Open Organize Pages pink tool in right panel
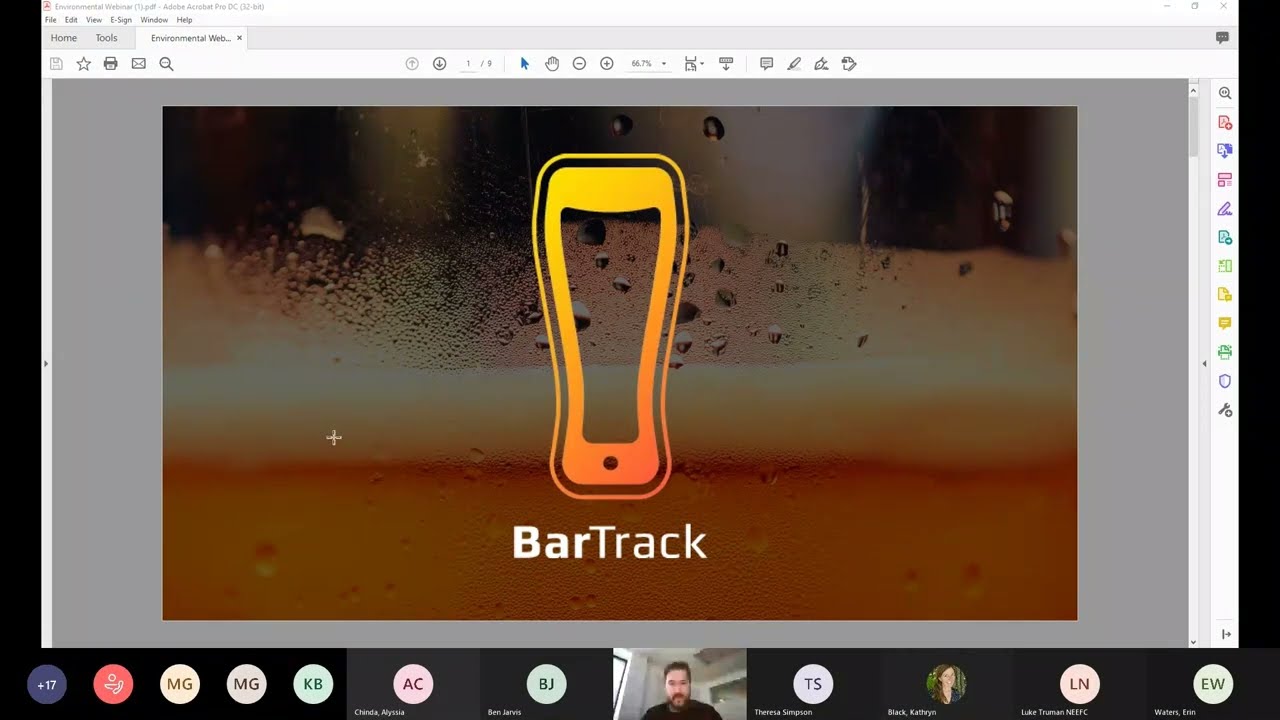The height and width of the screenshot is (720, 1280). point(1225,180)
